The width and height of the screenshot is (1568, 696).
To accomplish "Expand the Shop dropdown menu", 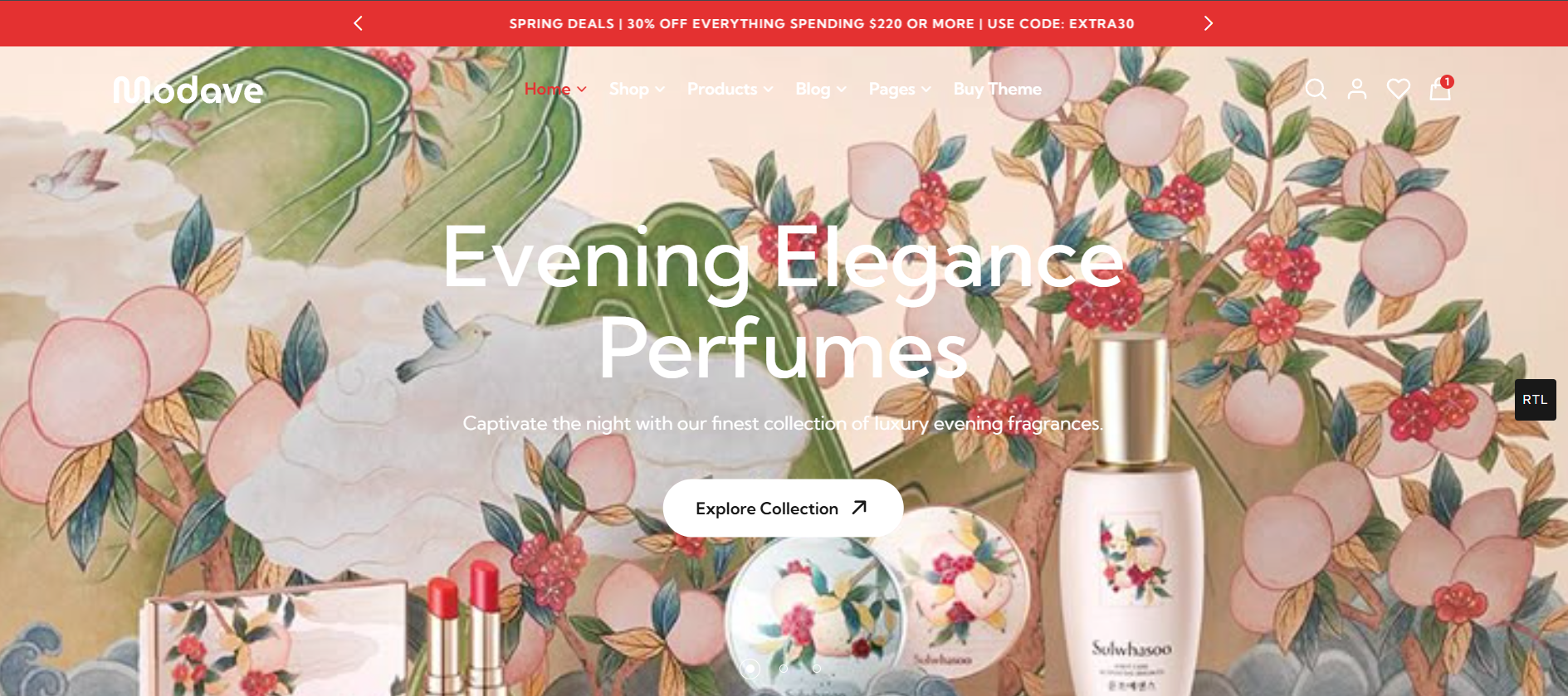I will pyautogui.click(x=637, y=89).
